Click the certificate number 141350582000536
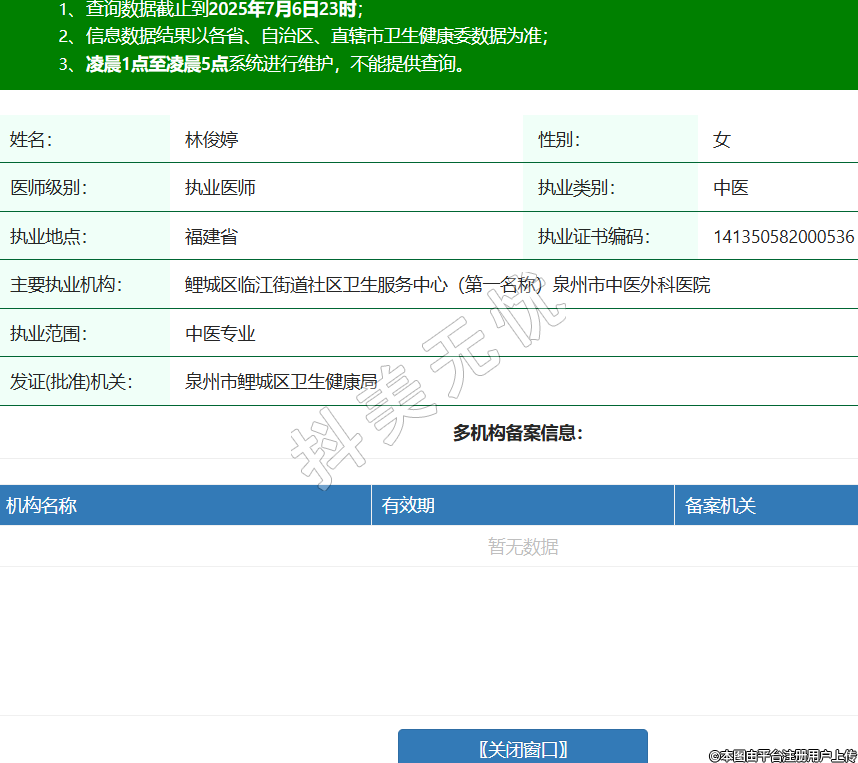This screenshot has height=763, width=858. [783, 237]
